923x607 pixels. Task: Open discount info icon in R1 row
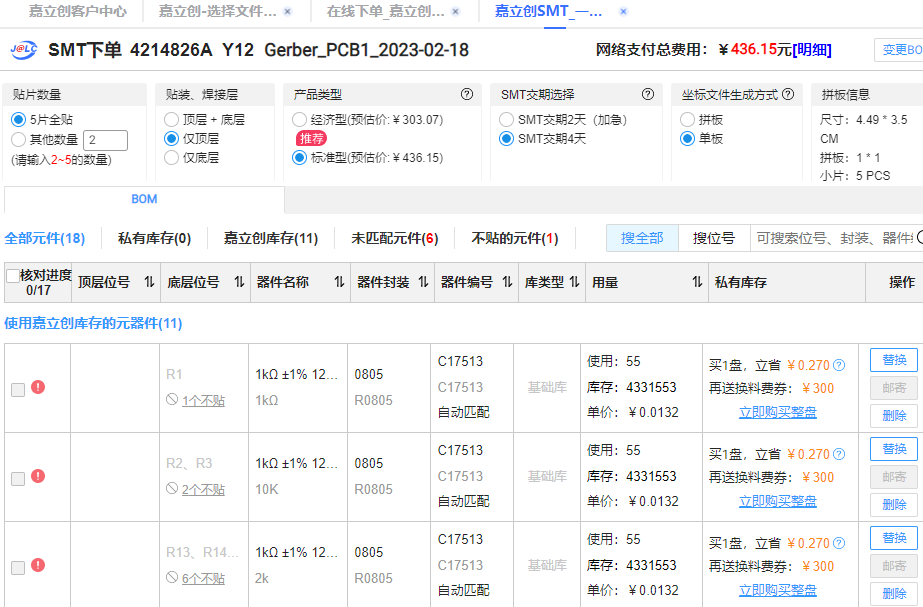[839, 365]
